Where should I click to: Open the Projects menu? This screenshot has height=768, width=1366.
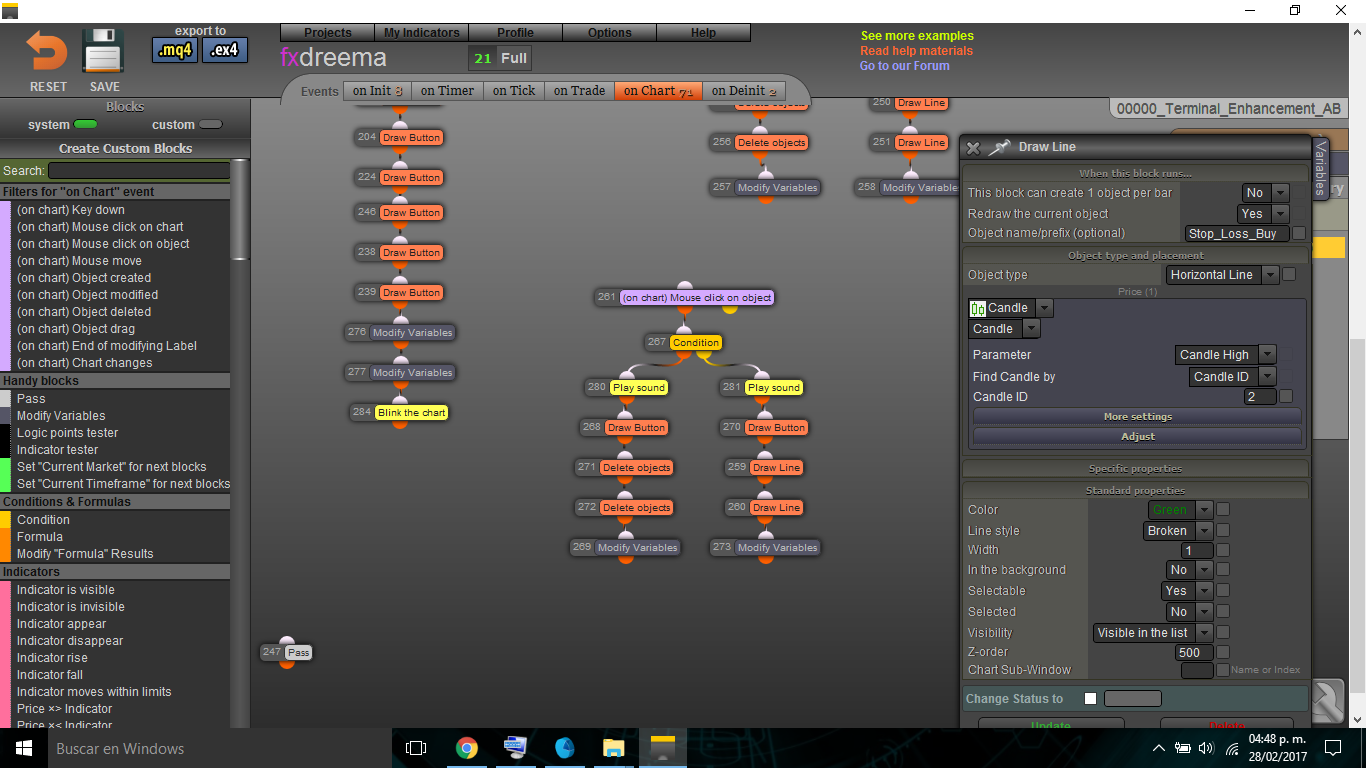pyautogui.click(x=328, y=33)
